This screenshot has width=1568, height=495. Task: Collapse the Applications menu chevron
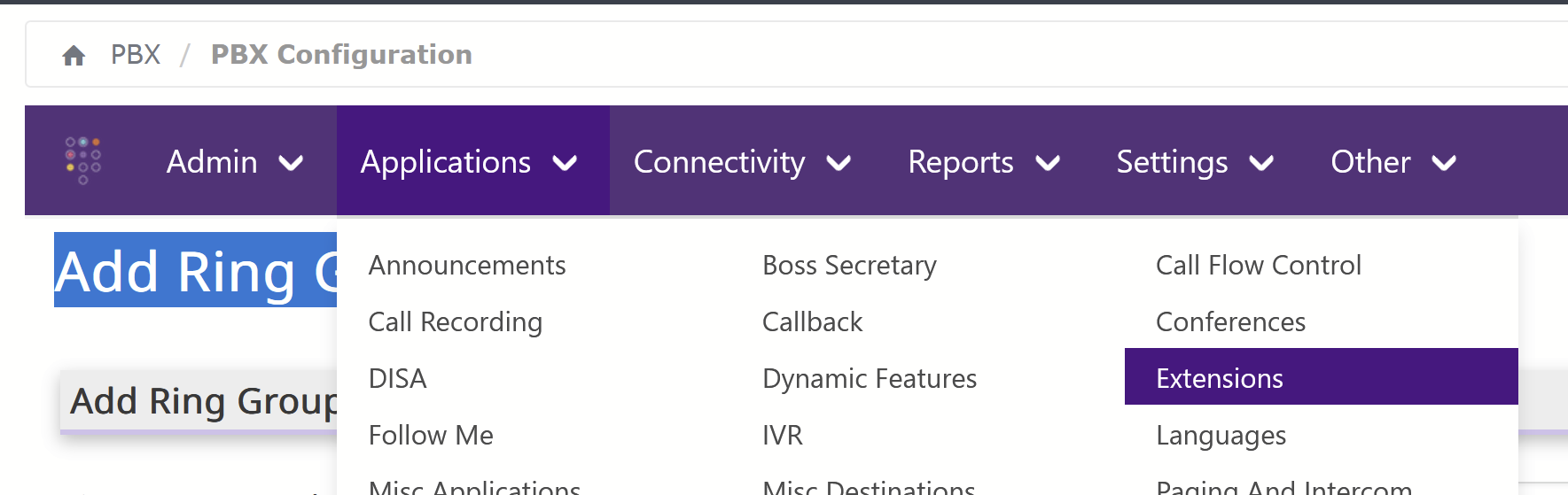point(565,163)
